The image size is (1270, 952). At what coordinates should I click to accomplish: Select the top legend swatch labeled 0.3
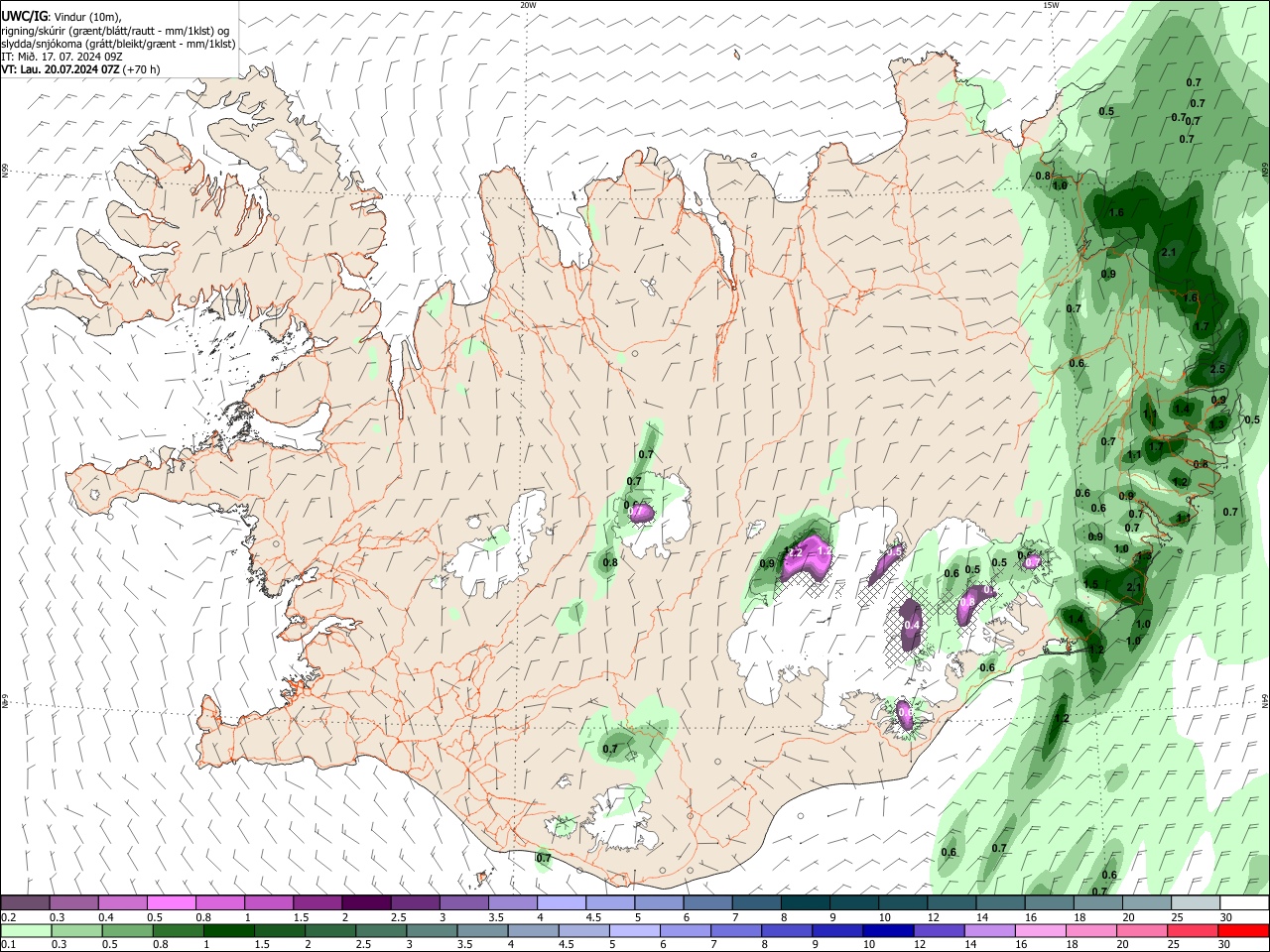click(74, 903)
